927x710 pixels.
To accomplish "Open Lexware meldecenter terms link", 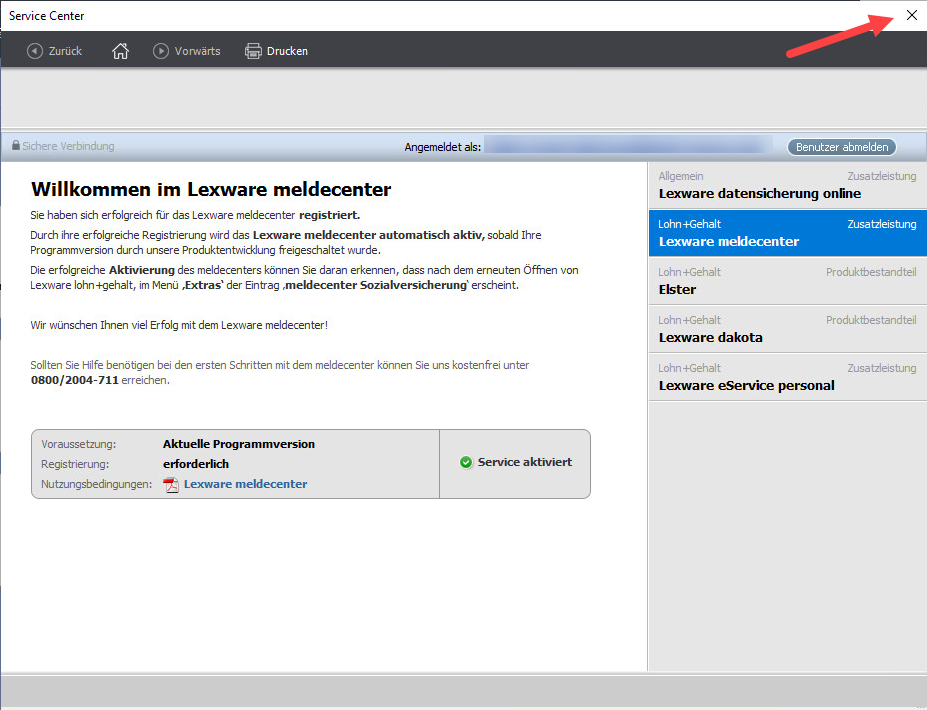I will click(245, 484).
